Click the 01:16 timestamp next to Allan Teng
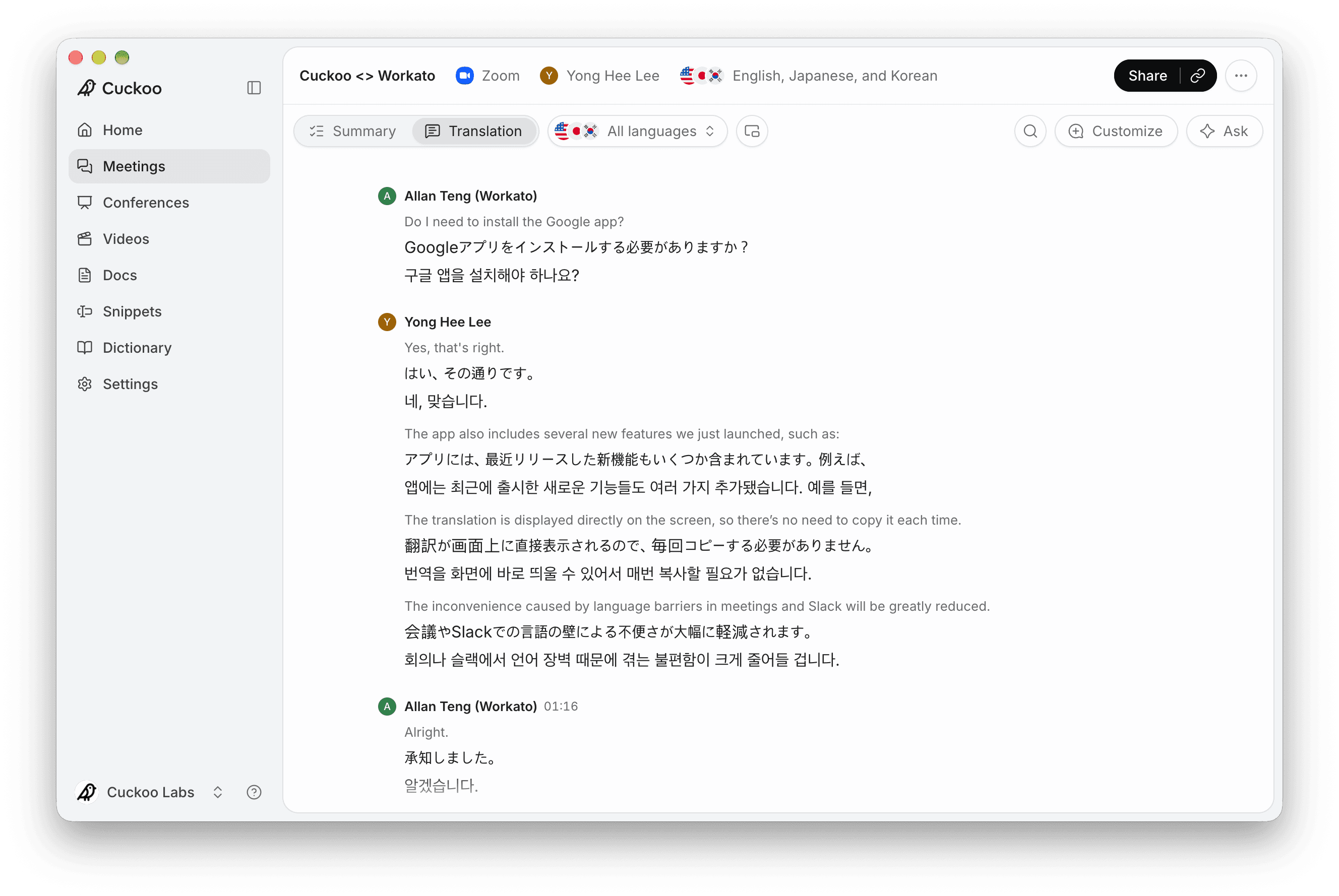Screen dimensions: 1339x896 561,707
